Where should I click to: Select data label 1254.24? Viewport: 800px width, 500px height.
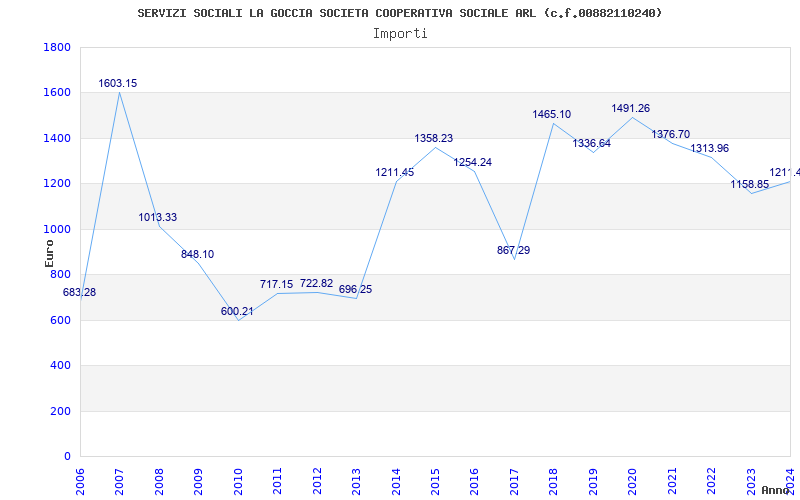tap(473, 162)
